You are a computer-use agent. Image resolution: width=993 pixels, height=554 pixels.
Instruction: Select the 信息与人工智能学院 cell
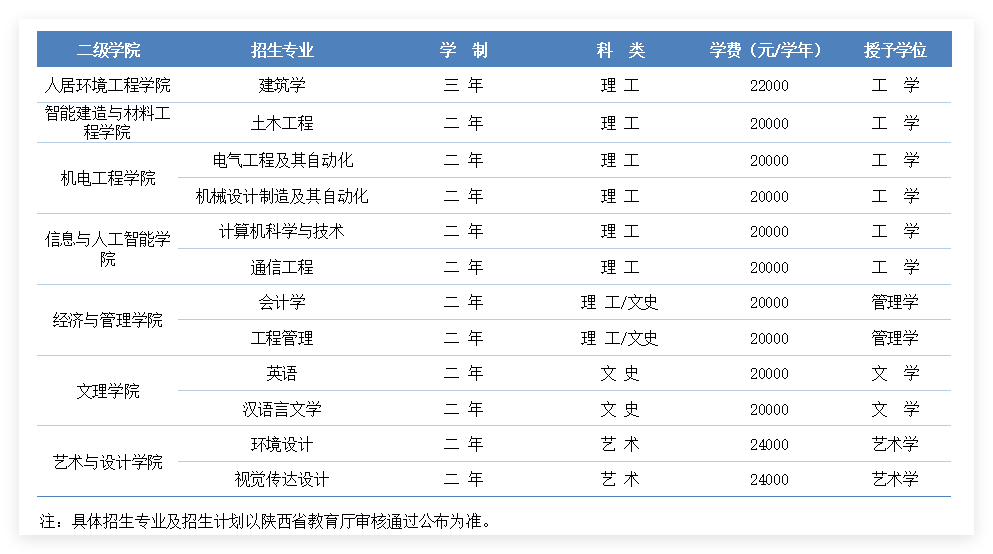[108, 249]
